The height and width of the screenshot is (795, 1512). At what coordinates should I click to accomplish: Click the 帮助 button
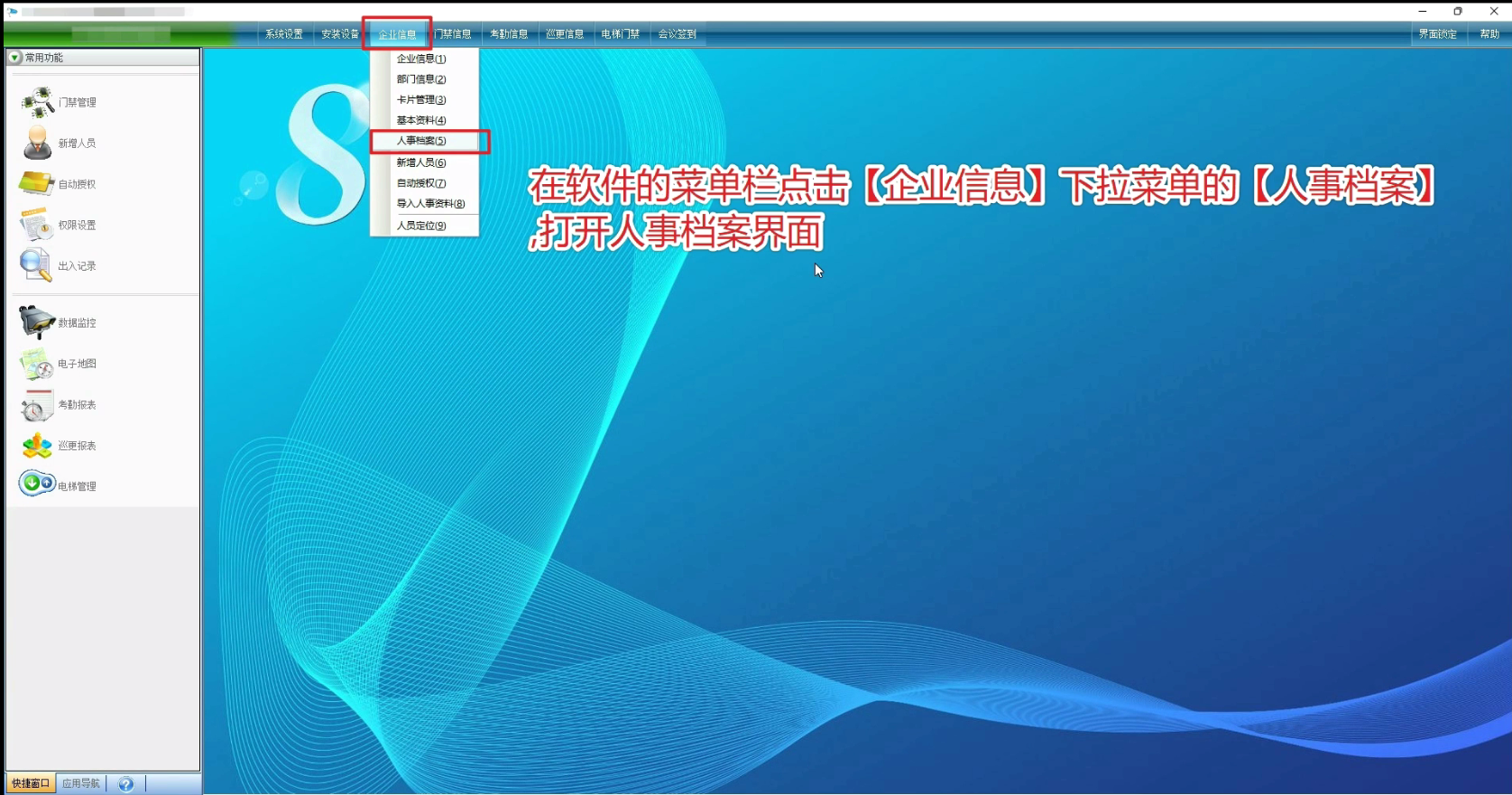pos(1489,34)
